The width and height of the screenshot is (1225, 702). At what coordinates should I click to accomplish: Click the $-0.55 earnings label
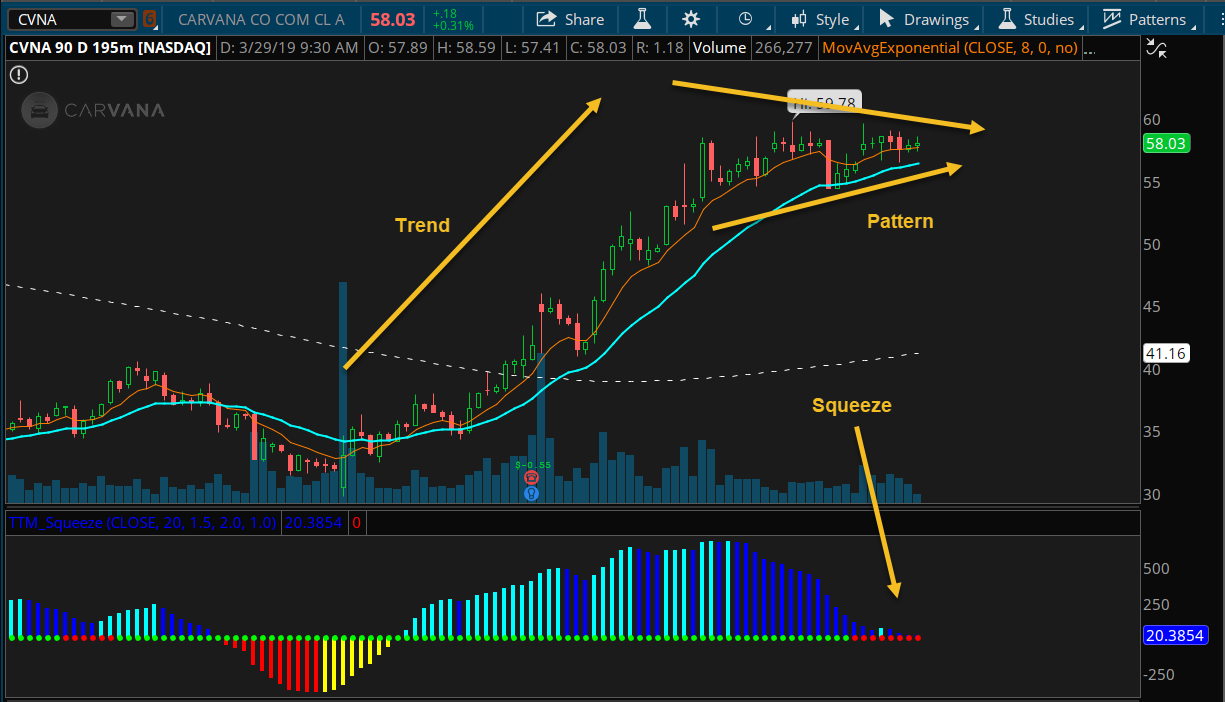531,464
